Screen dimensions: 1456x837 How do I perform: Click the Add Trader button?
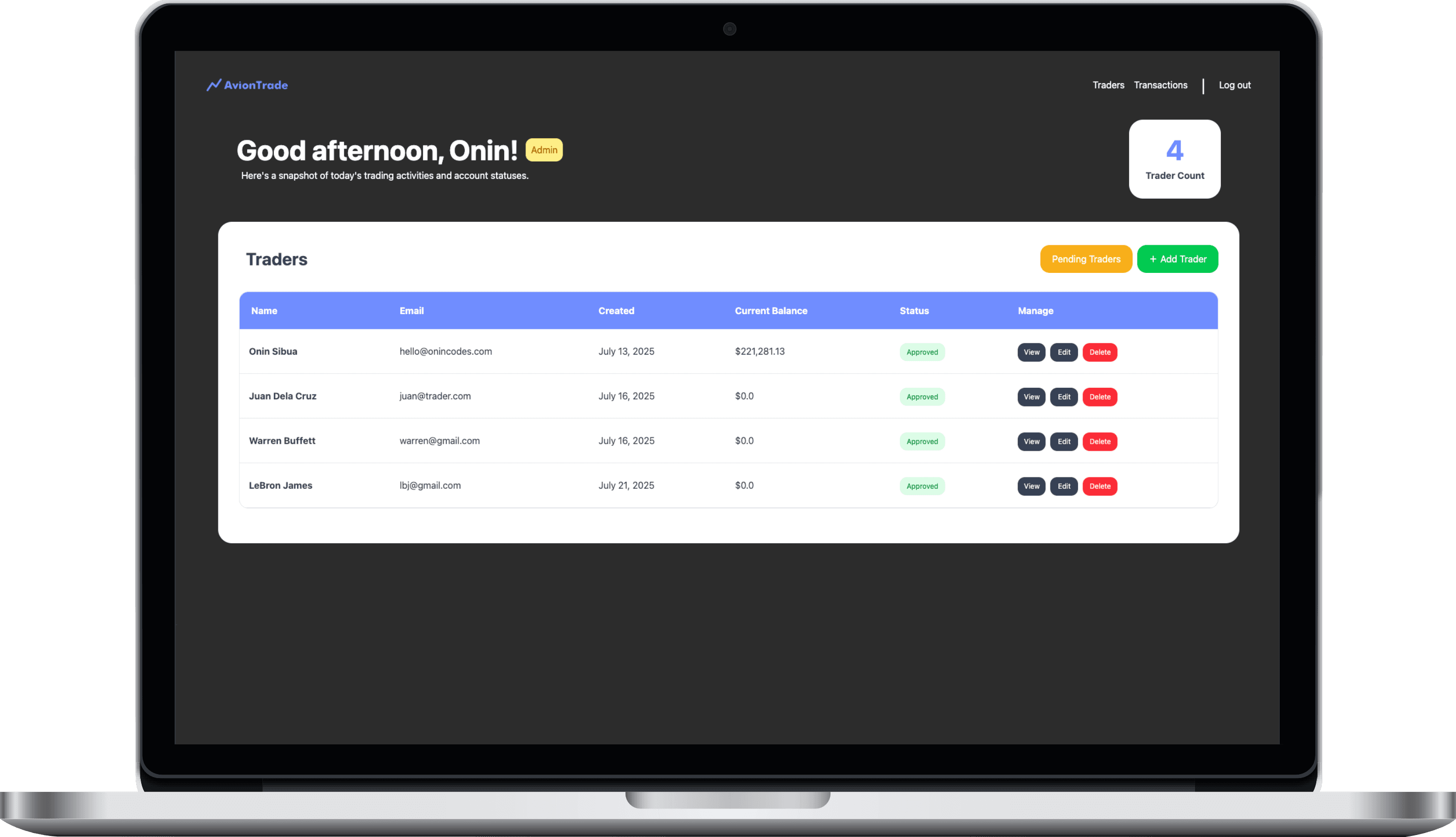[x=1177, y=259]
